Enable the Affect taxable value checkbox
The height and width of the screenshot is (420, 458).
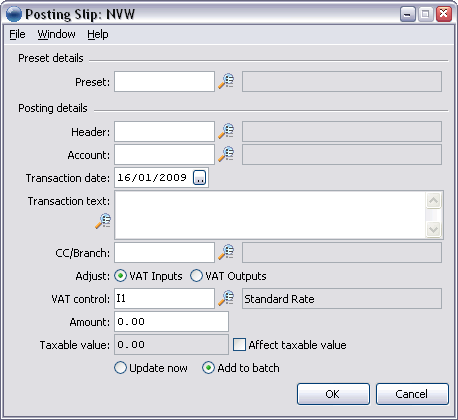[x=239, y=345]
